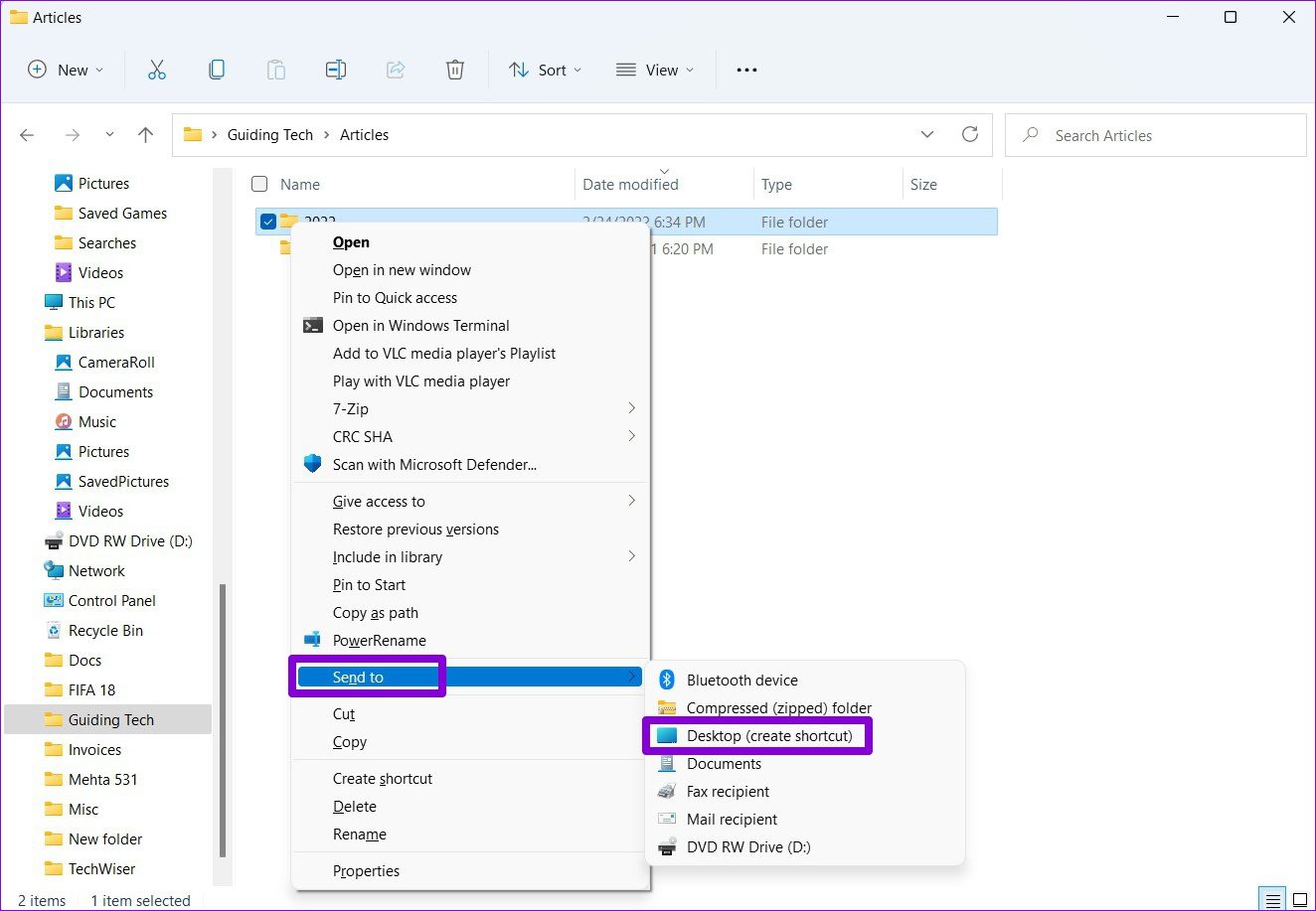This screenshot has height=911, width=1316.
Task: Click the Search Articles box
Action: coord(1155,135)
